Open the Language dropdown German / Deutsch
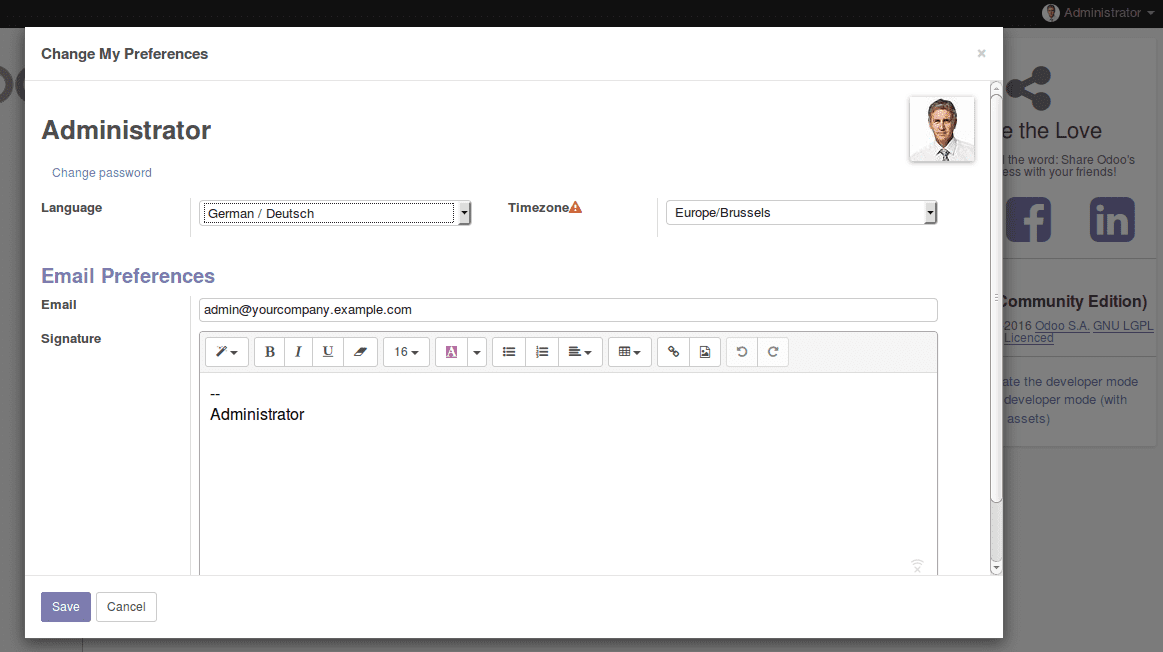The width and height of the screenshot is (1163, 652). (335, 214)
